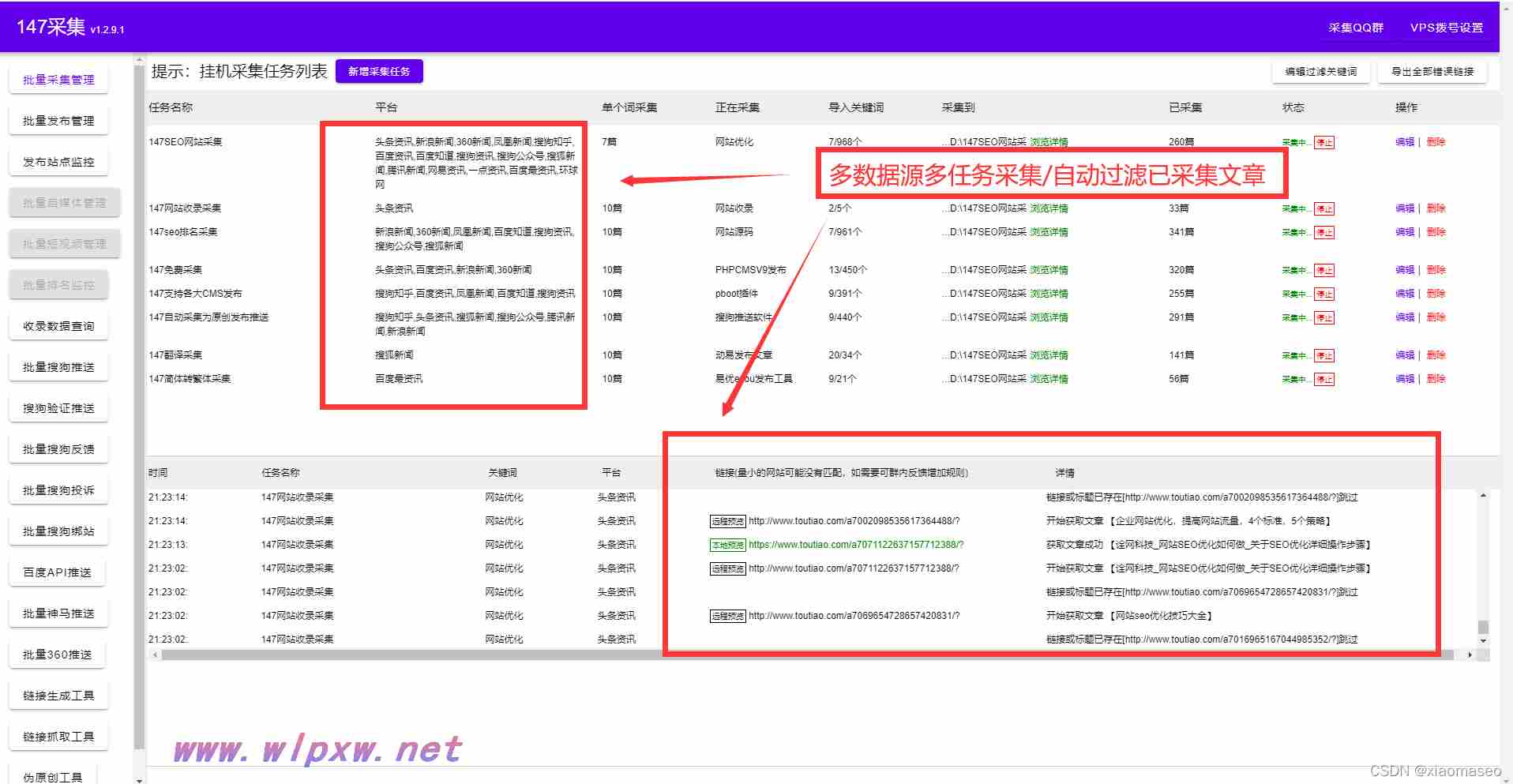Image resolution: width=1513 pixels, height=784 pixels.
Task: Click the 已采集 column header
Action: point(1185,107)
